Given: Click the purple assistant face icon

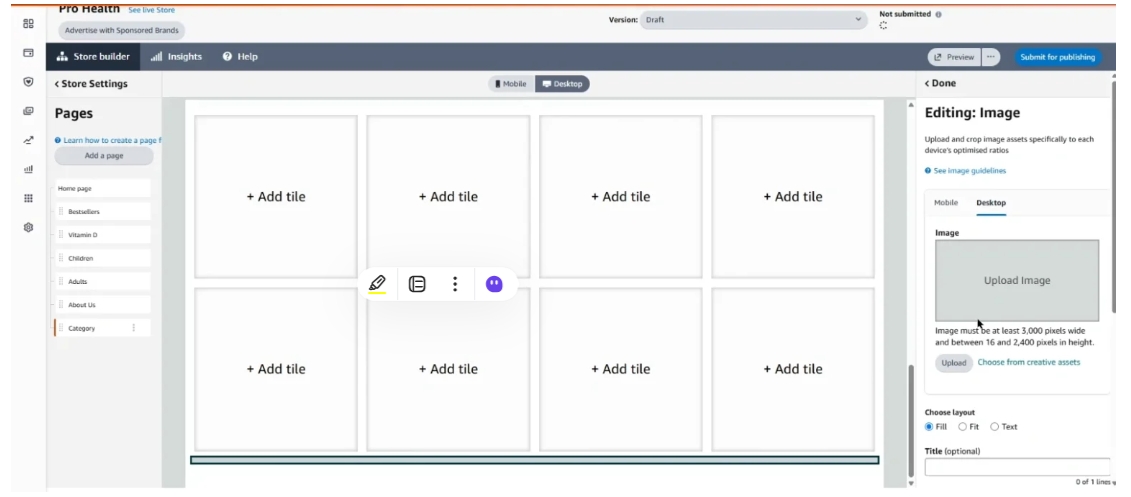Looking at the screenshot, I should click(x=494, y=284).
